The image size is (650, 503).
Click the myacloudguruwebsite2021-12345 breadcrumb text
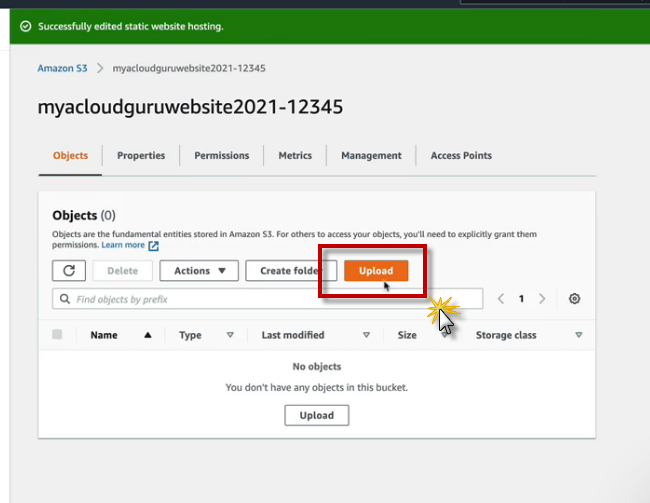tap(189, 68)
